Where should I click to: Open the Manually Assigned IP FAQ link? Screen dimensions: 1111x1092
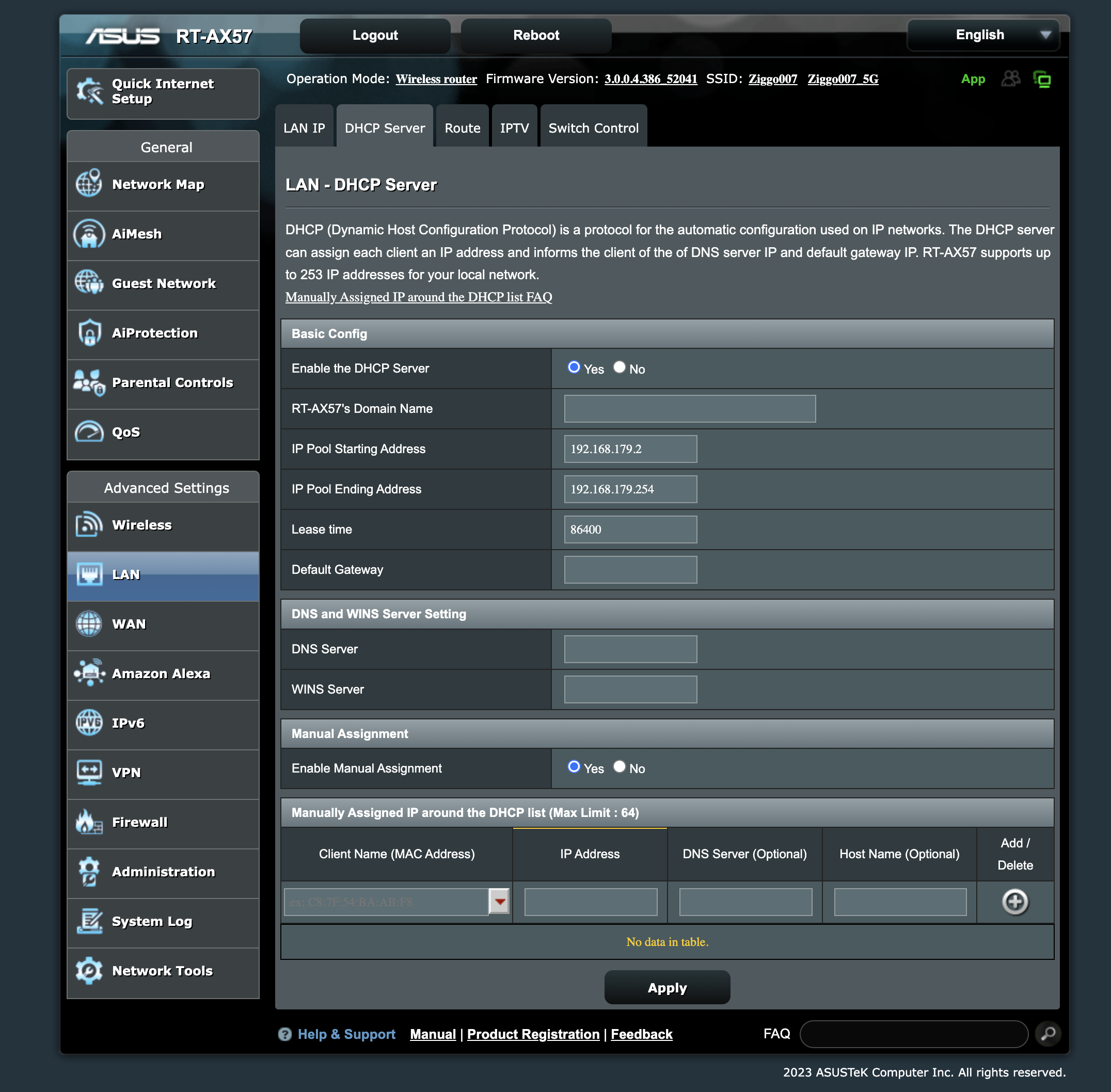(x=418, y=297)
